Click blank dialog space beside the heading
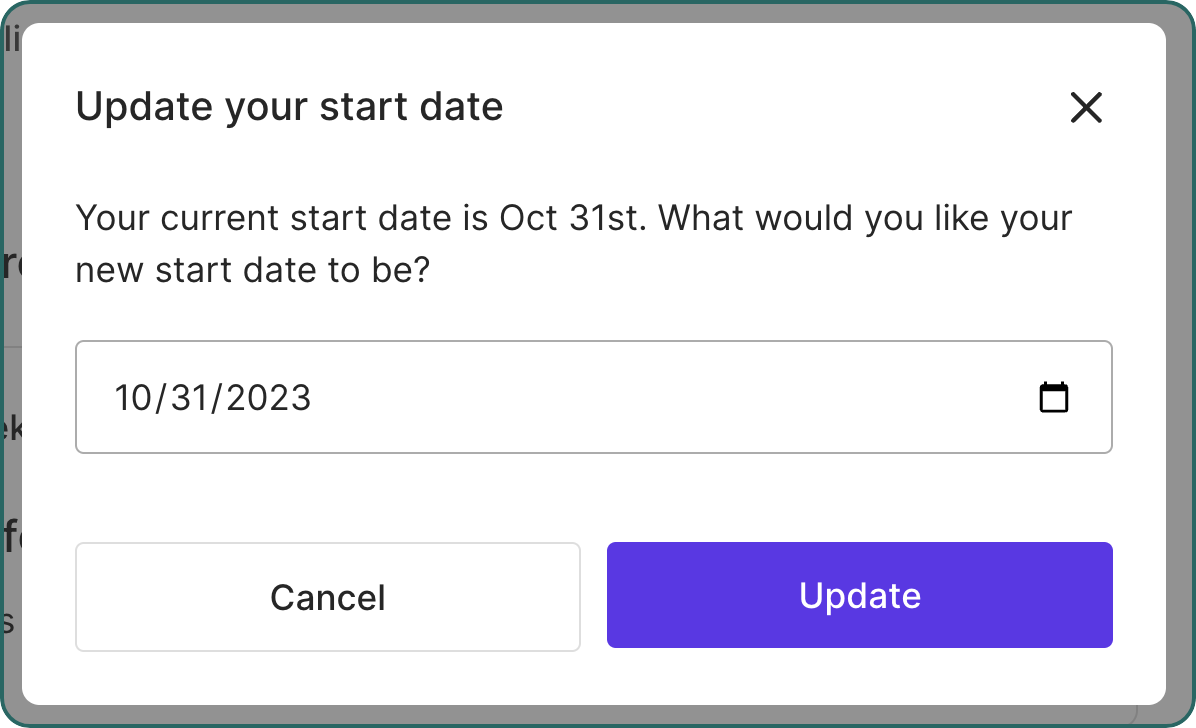The height and width of the screenshot is (728, 1196). click(780, 106)
